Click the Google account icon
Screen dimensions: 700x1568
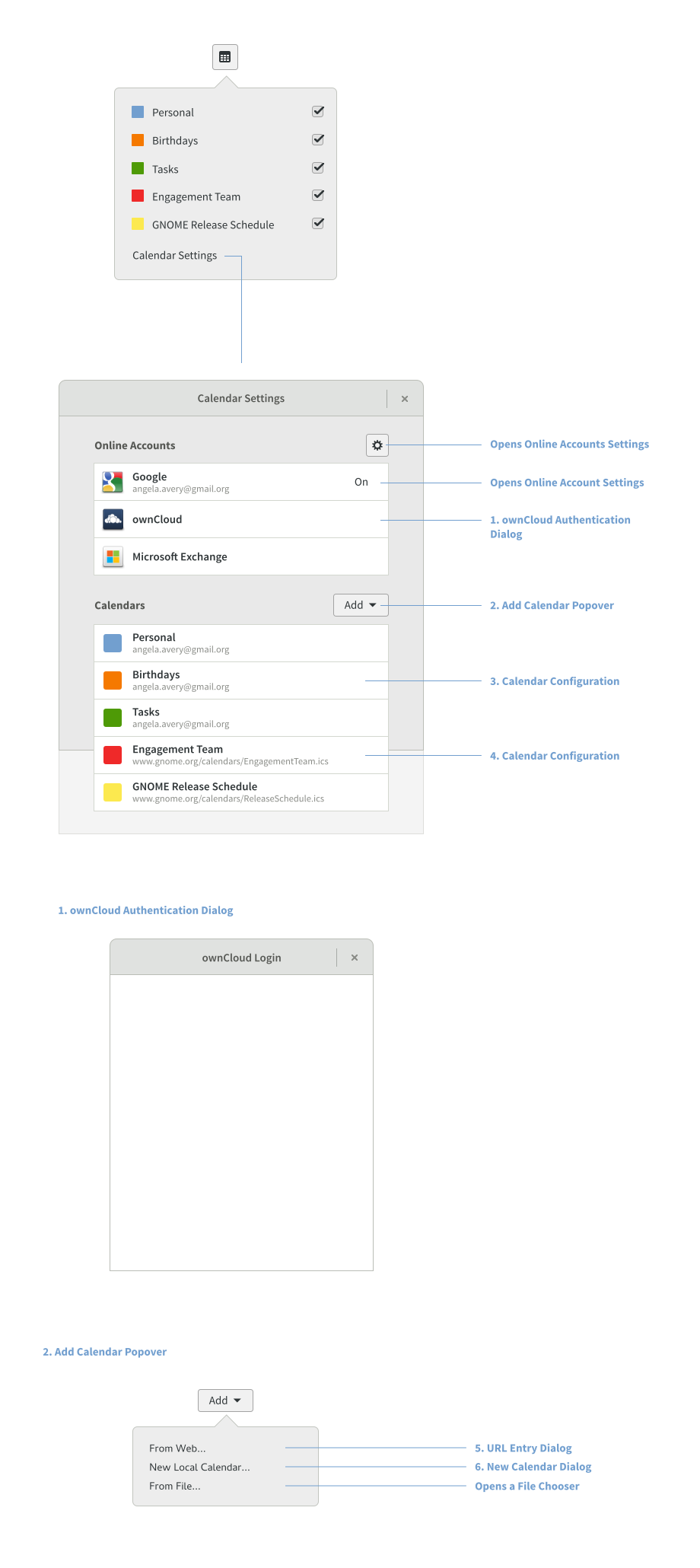(x=113, y=482)
